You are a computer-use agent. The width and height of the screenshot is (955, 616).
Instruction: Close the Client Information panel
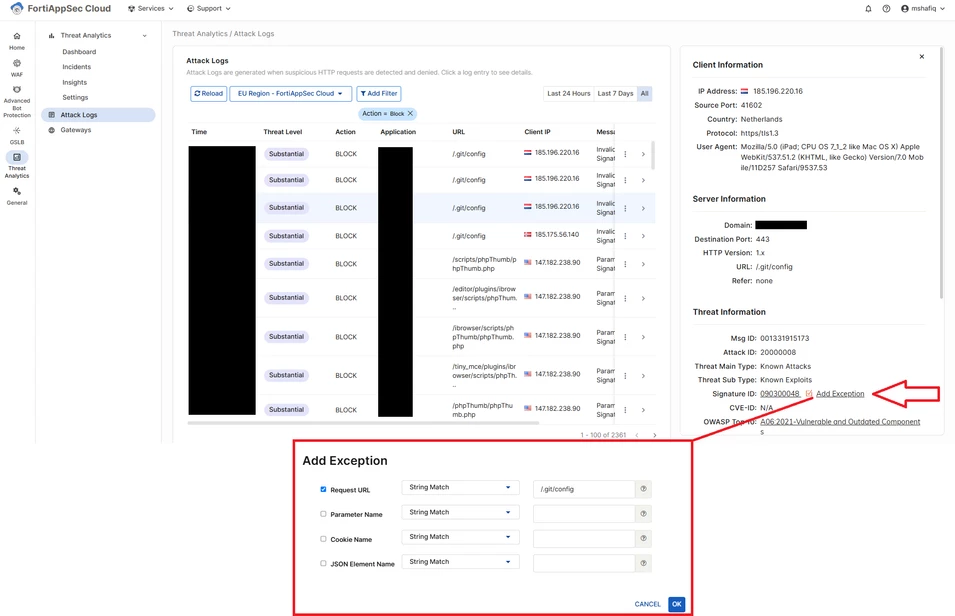click(x=922, y=57)
